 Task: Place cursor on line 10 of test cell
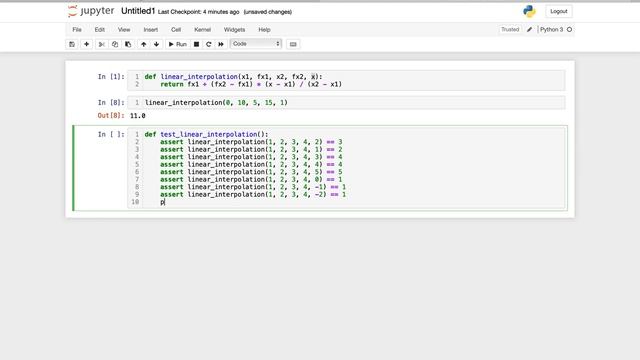162,202
